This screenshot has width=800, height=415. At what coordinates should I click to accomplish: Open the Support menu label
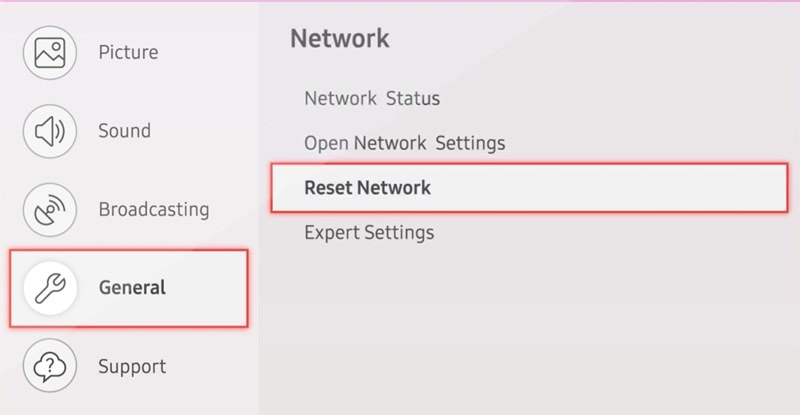tap(132, 367)
